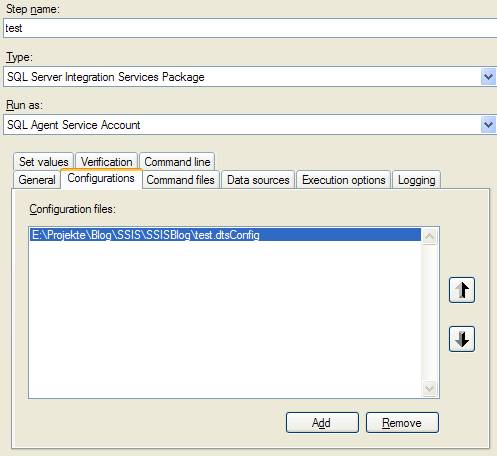Move configuration file up with arrow button
The height and width of the screenshot is (456, 497).
click(462, 290)
